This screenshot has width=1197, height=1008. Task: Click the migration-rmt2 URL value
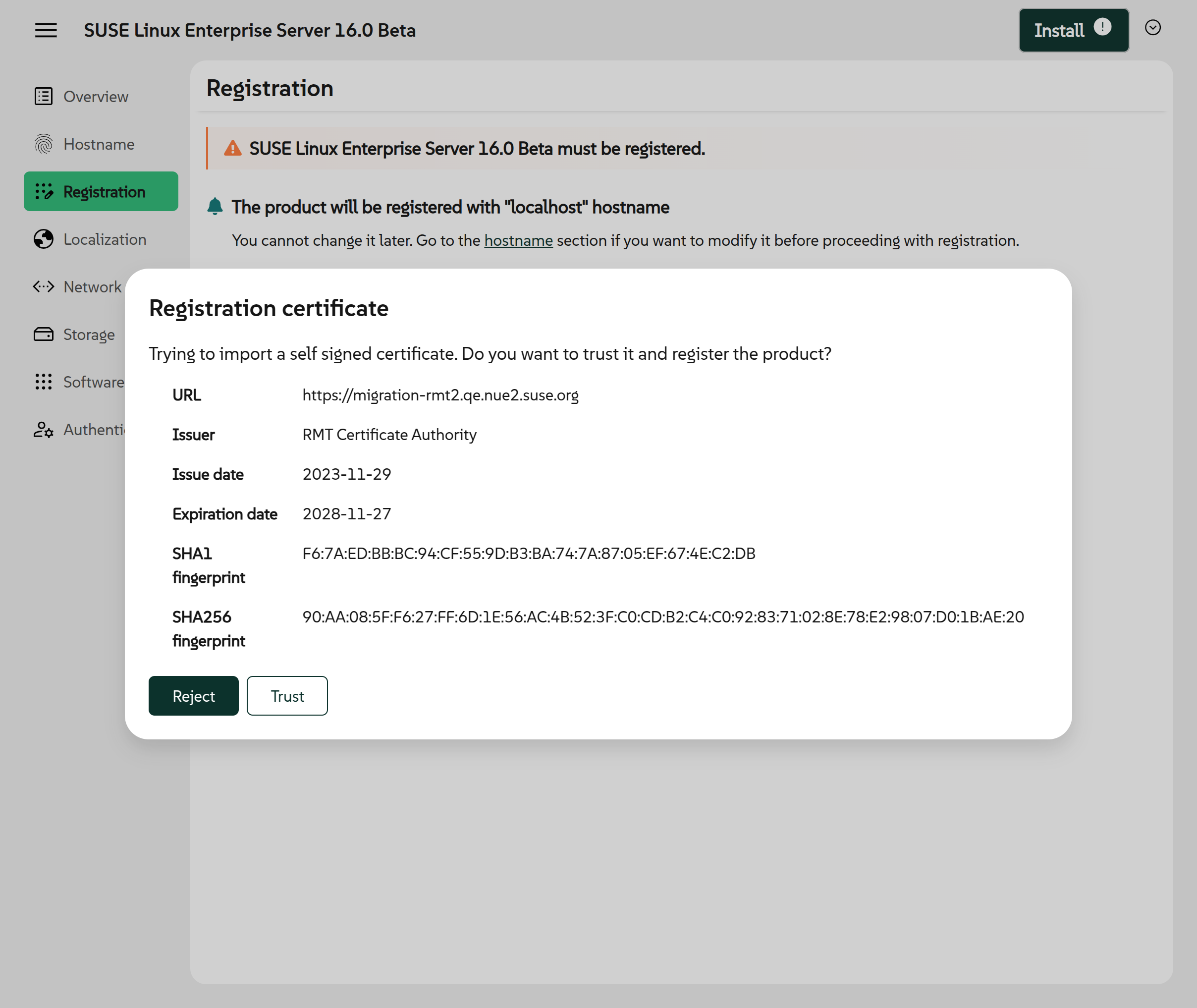point(440,395)
